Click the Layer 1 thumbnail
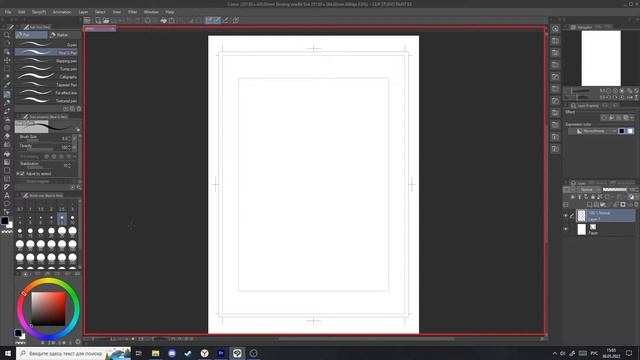 tap(581, 216)
